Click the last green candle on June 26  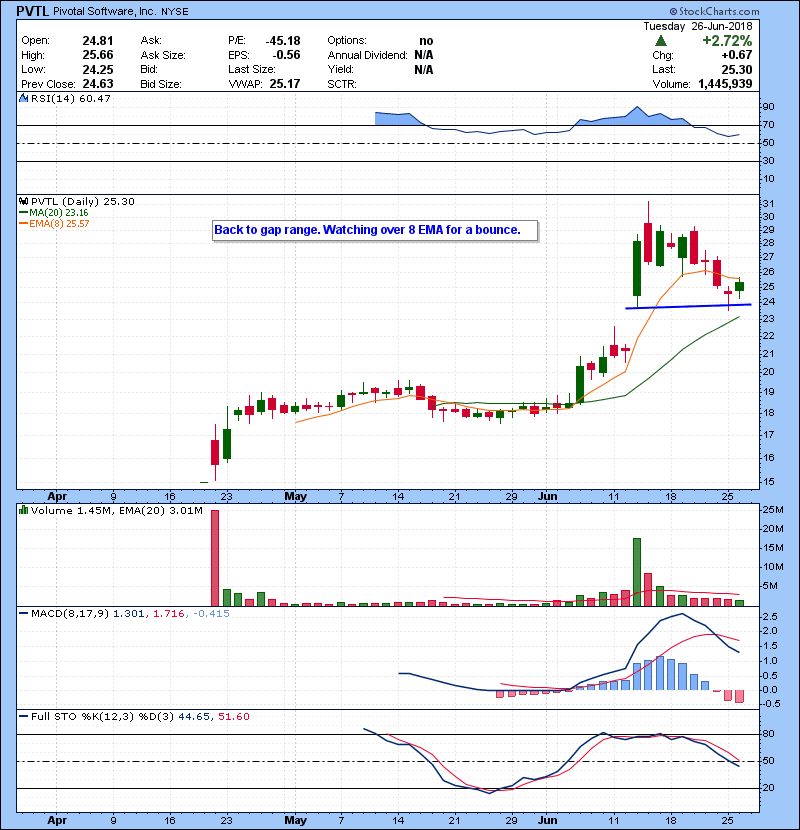tap(740, 286)
